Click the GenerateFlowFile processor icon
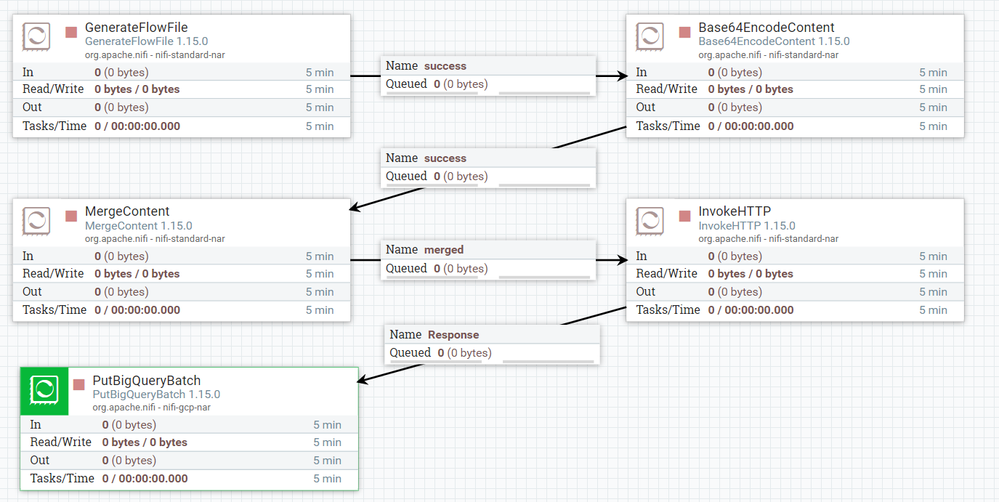 (36, 36)
